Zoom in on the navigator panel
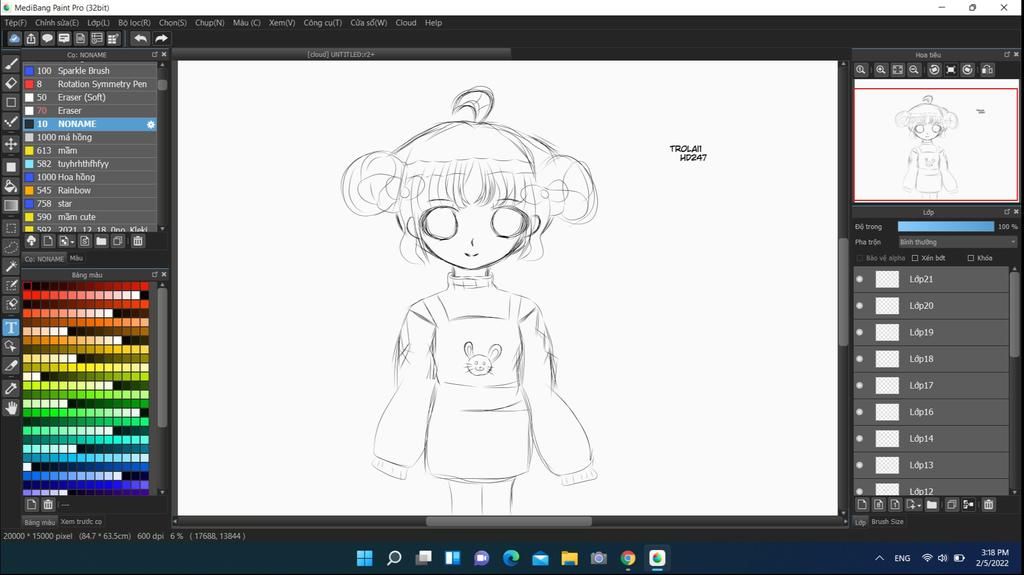 pos(881,70)
